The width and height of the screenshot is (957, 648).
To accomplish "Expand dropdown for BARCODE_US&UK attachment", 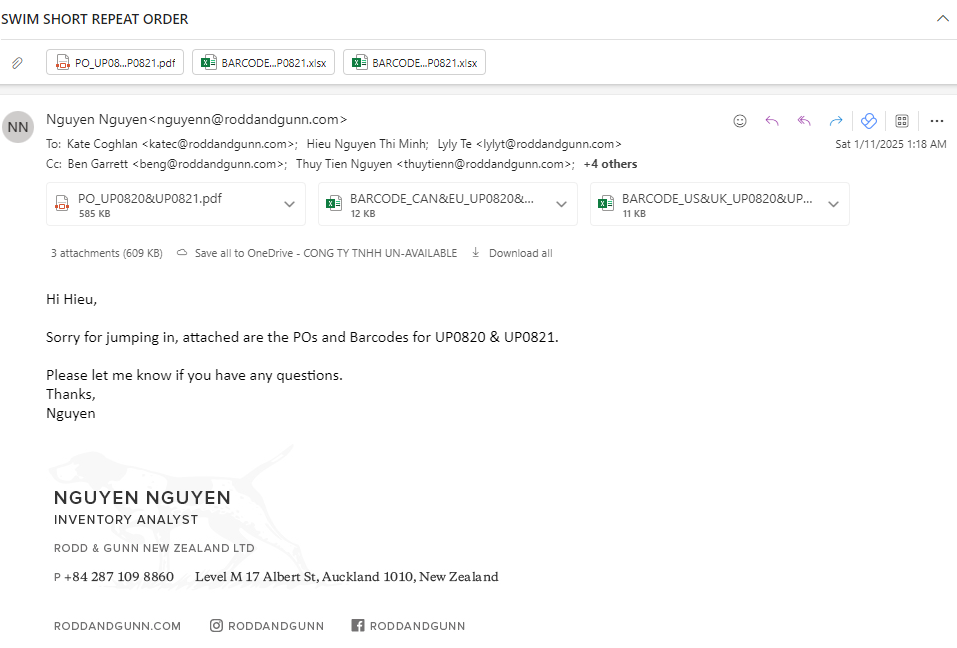I will 833,204.
